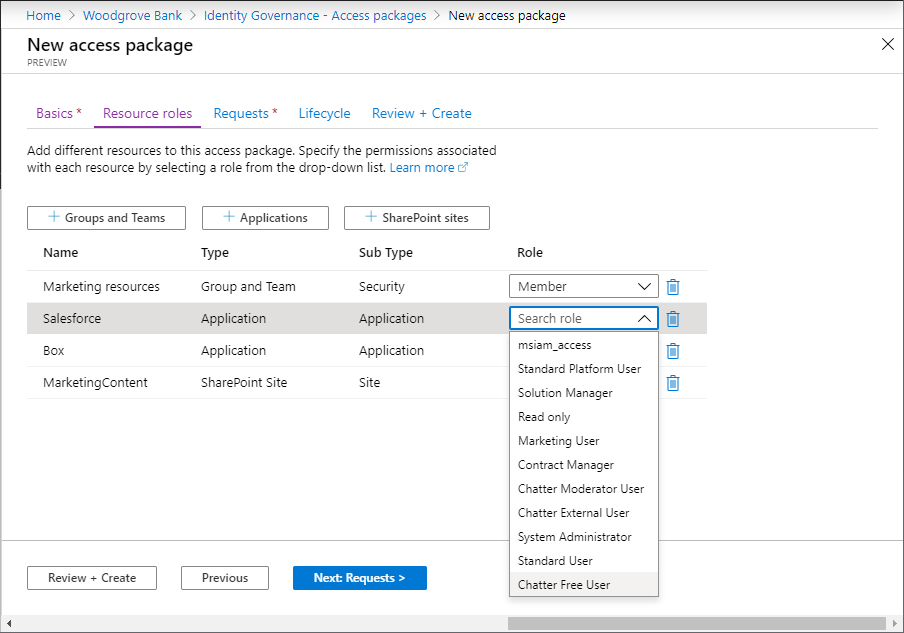
Task: Click trash icon for Salesforce row
Action: coord(673,319)
